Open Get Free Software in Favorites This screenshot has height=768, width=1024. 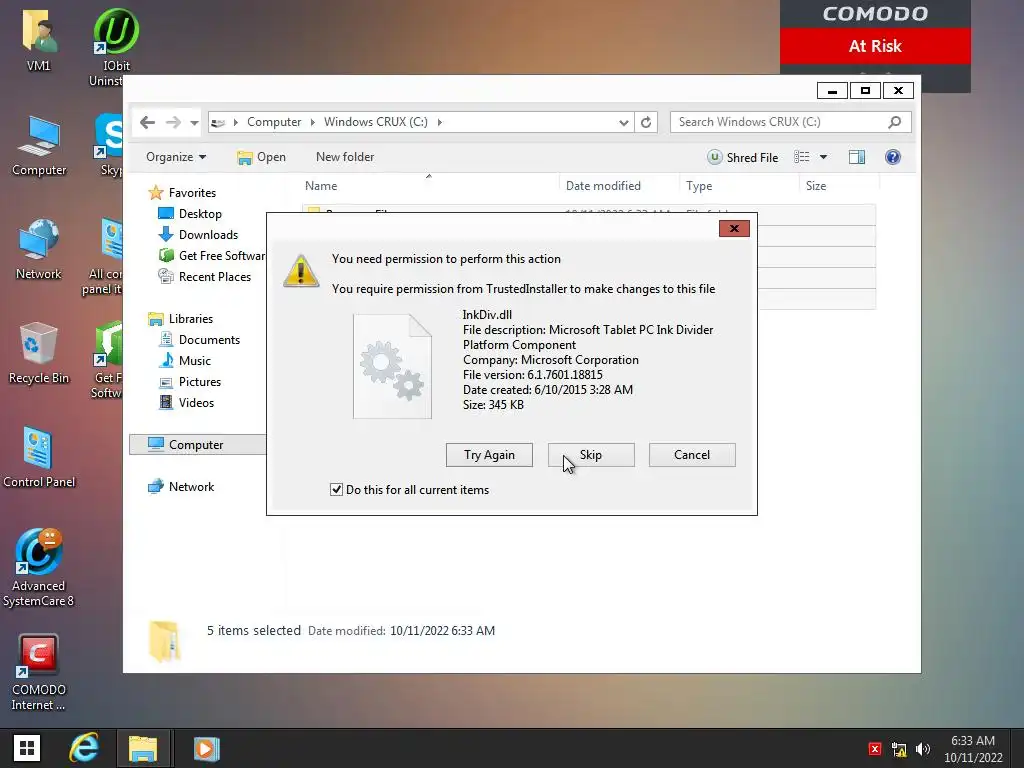click(x=212, y=255)
